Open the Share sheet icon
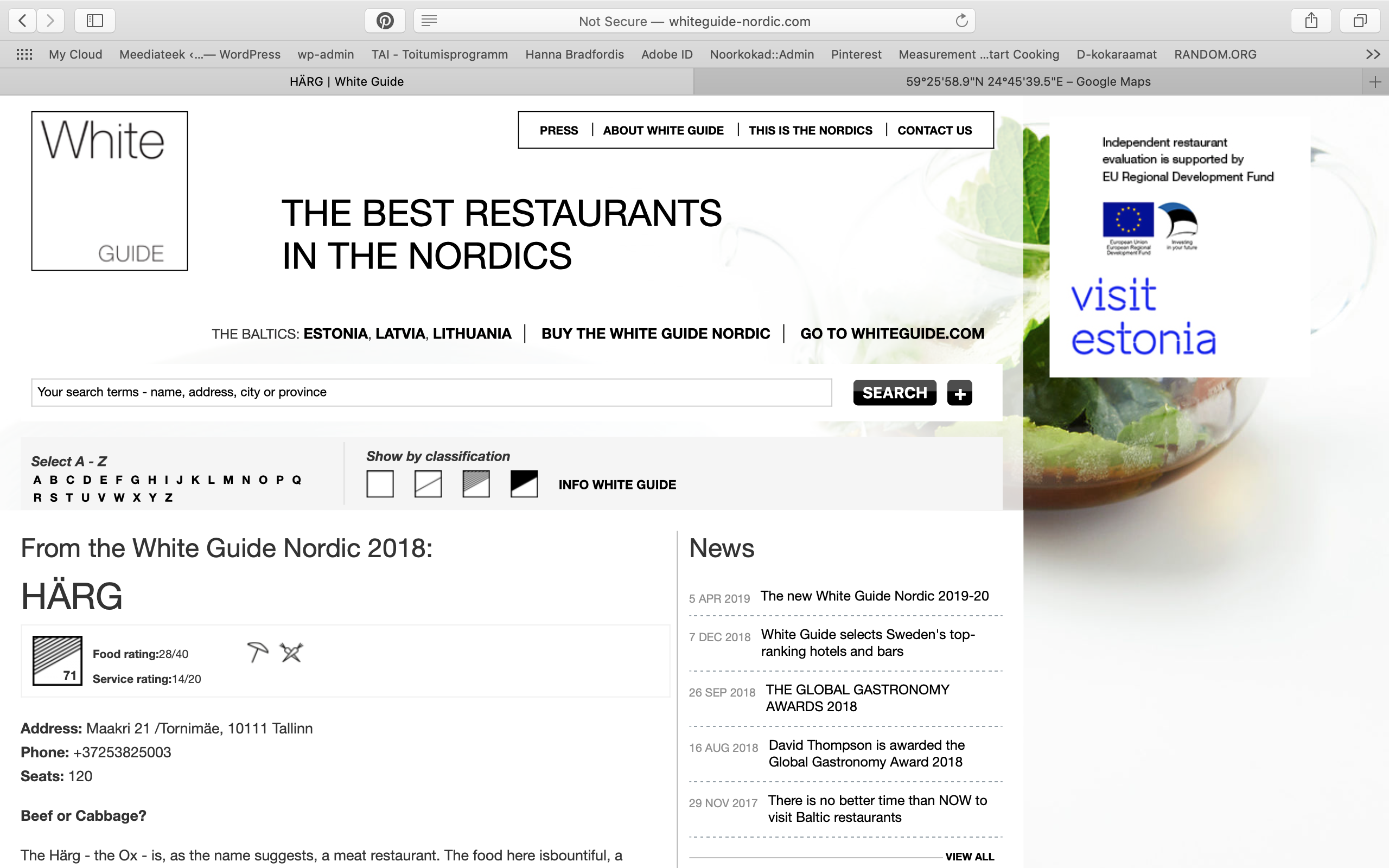1389x868 pixels. point(1311,21)
